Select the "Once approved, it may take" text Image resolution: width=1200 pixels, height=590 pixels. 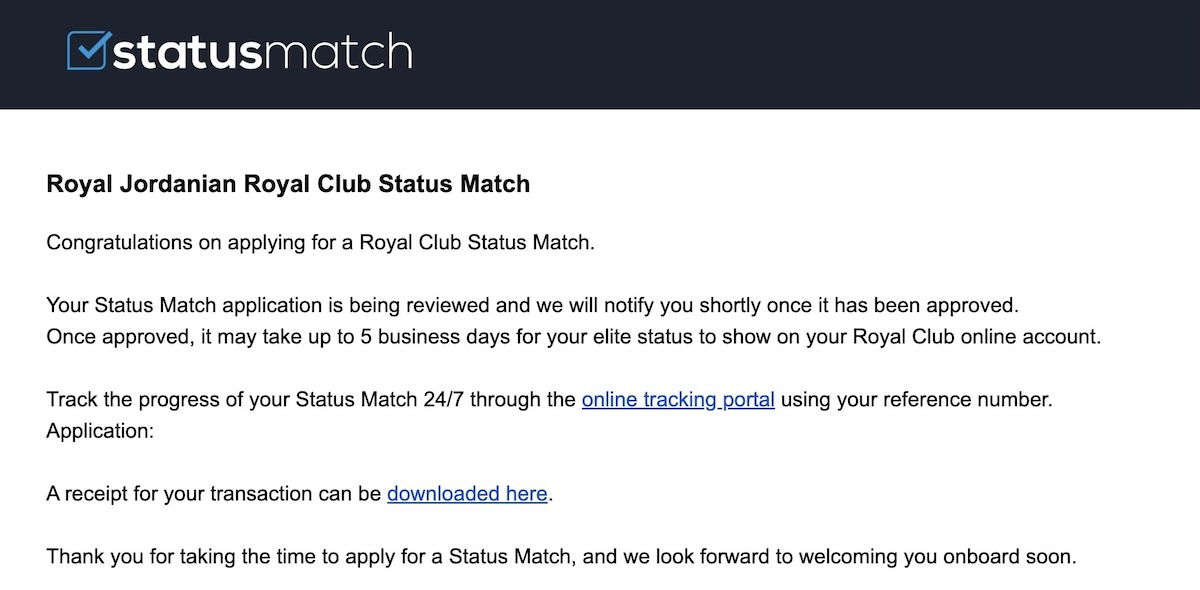[155, 336]
